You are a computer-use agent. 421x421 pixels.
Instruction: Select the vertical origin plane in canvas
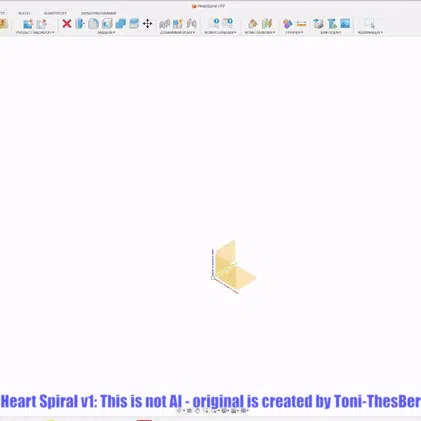coord(225,257)
